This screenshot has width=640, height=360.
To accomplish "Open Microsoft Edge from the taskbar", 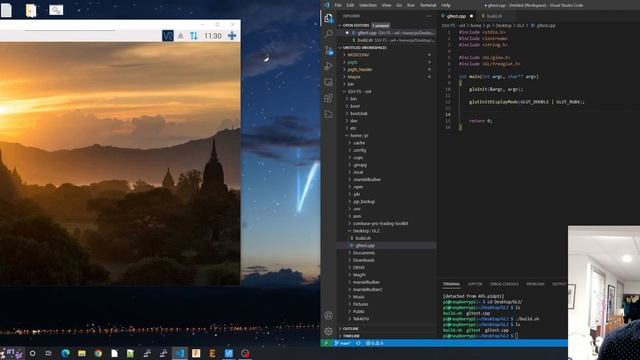I will pyautogui.click(x=65, y=353).
